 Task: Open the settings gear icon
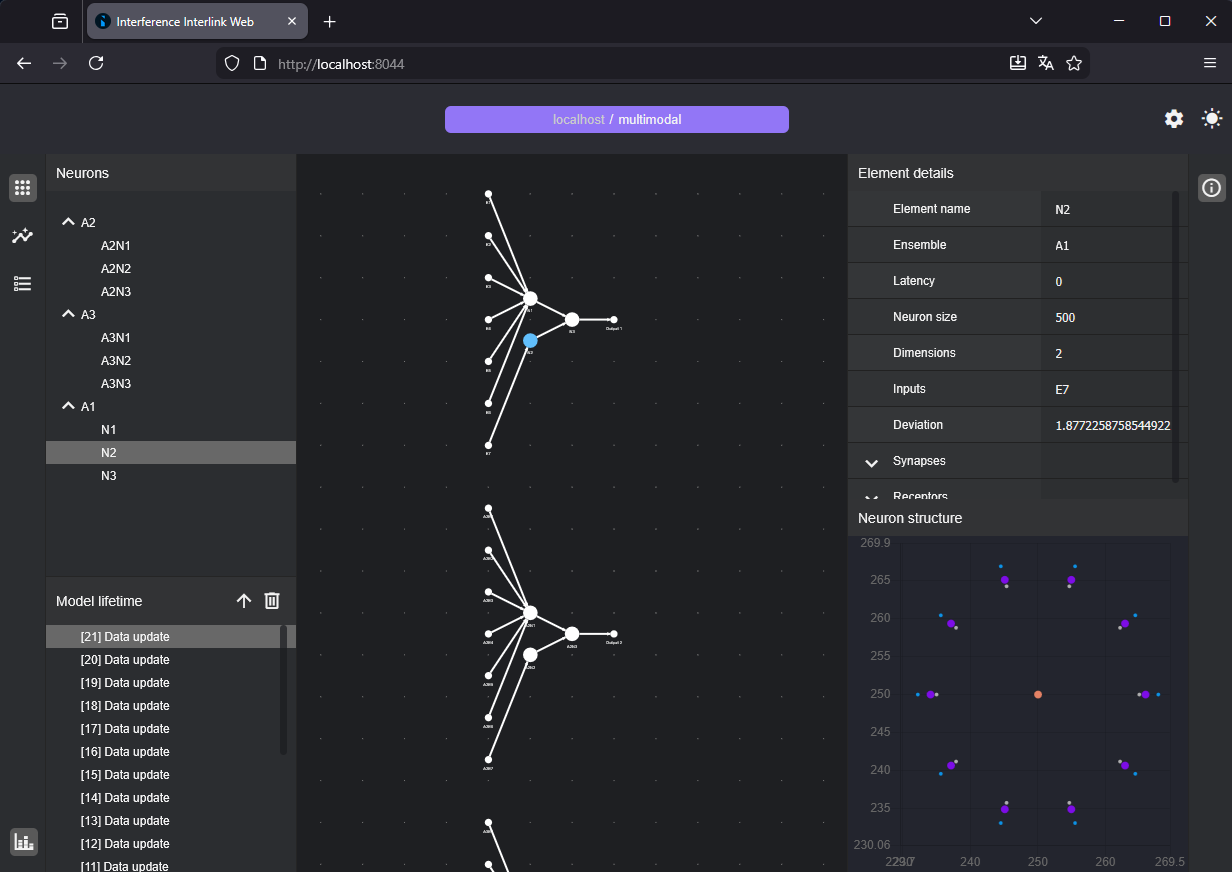coord(1174,119)
